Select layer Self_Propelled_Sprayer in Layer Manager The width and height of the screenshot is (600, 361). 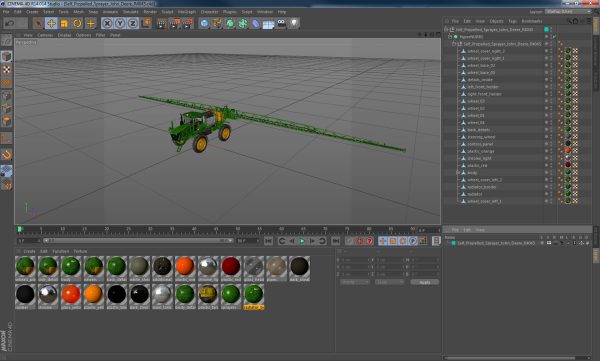[x=496, y=243]
